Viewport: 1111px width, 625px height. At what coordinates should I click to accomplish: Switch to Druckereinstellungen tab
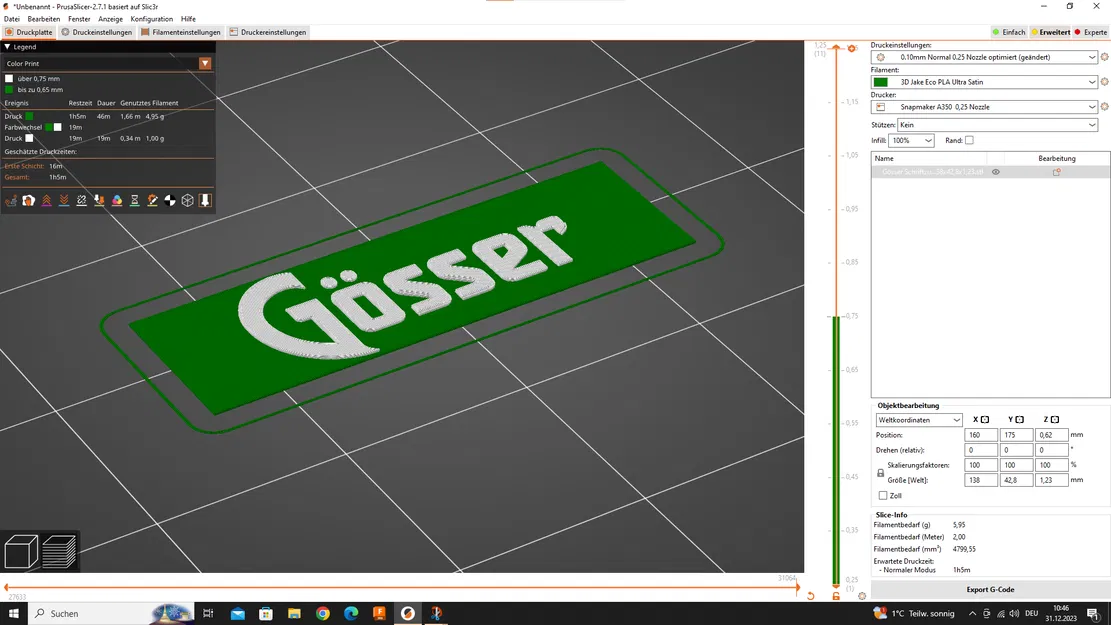[268, 32]
